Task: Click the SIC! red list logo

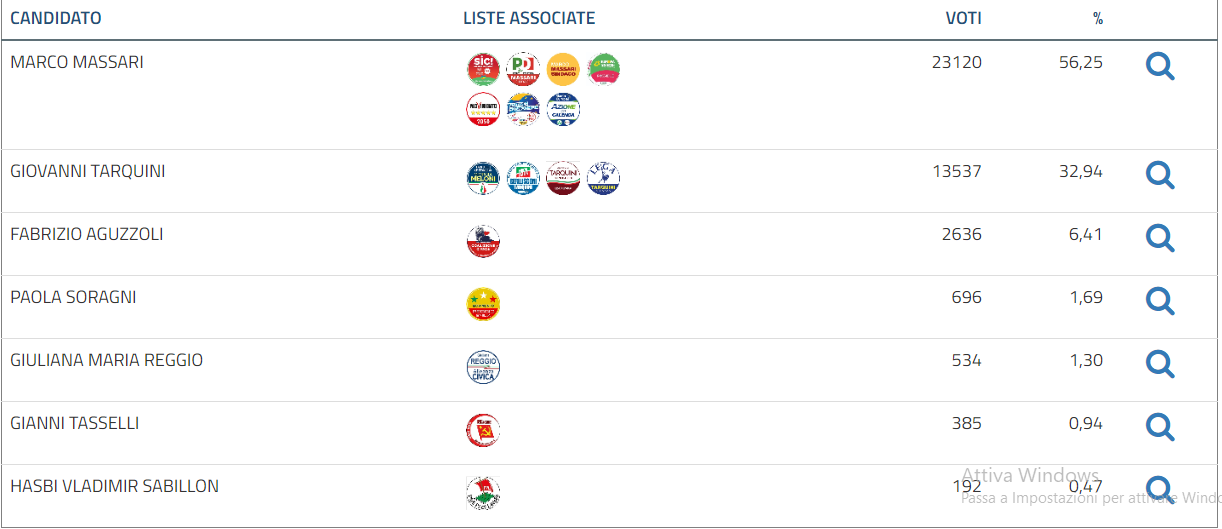Action: tap(483, 69)
